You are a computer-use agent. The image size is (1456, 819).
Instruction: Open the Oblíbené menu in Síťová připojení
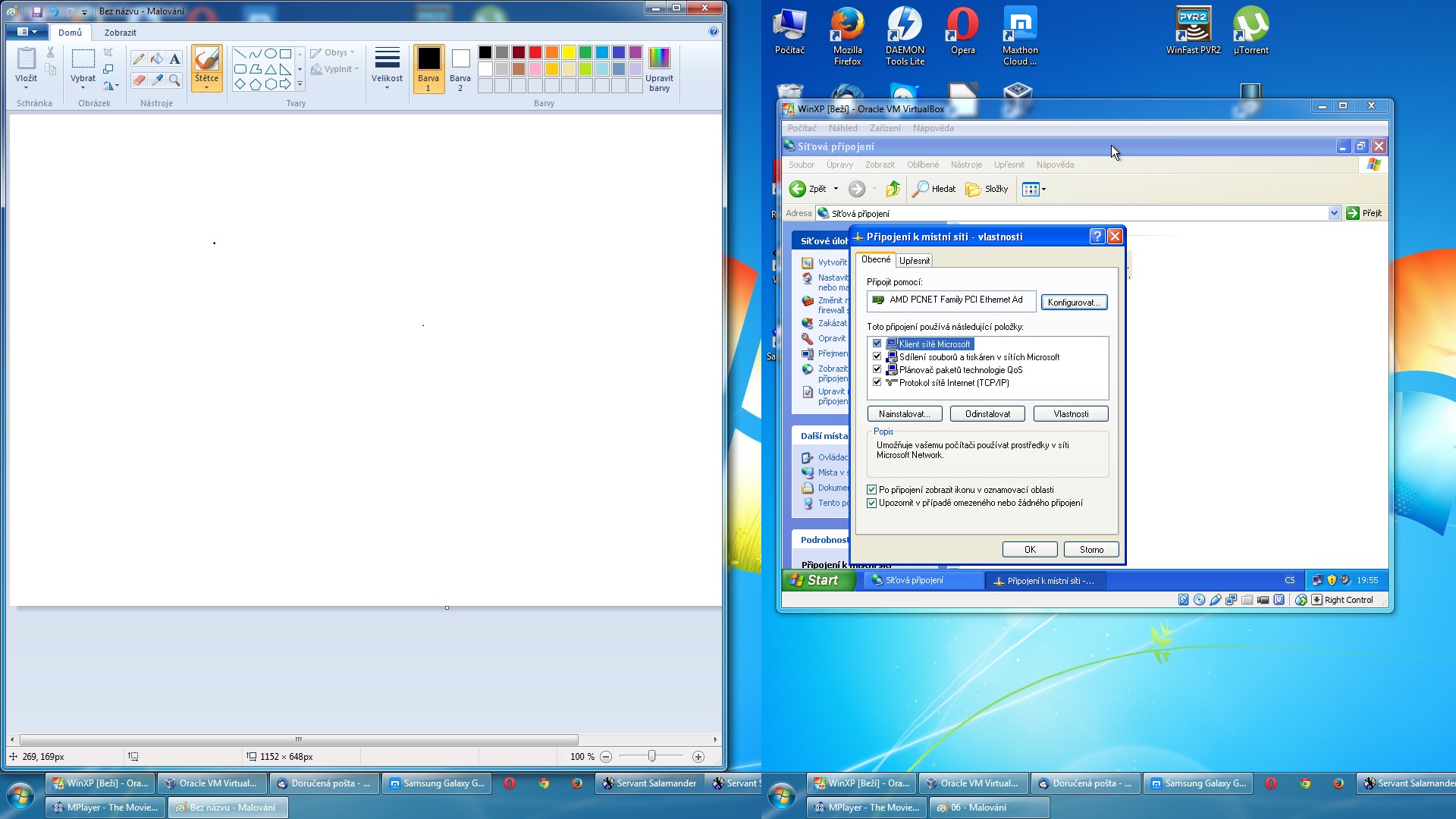922,165
